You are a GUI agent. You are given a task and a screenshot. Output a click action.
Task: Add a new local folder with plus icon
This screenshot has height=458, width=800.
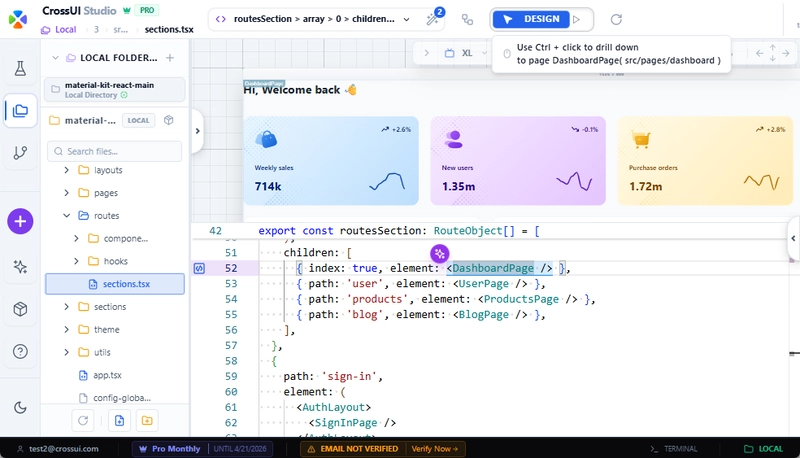pos(170,58)
